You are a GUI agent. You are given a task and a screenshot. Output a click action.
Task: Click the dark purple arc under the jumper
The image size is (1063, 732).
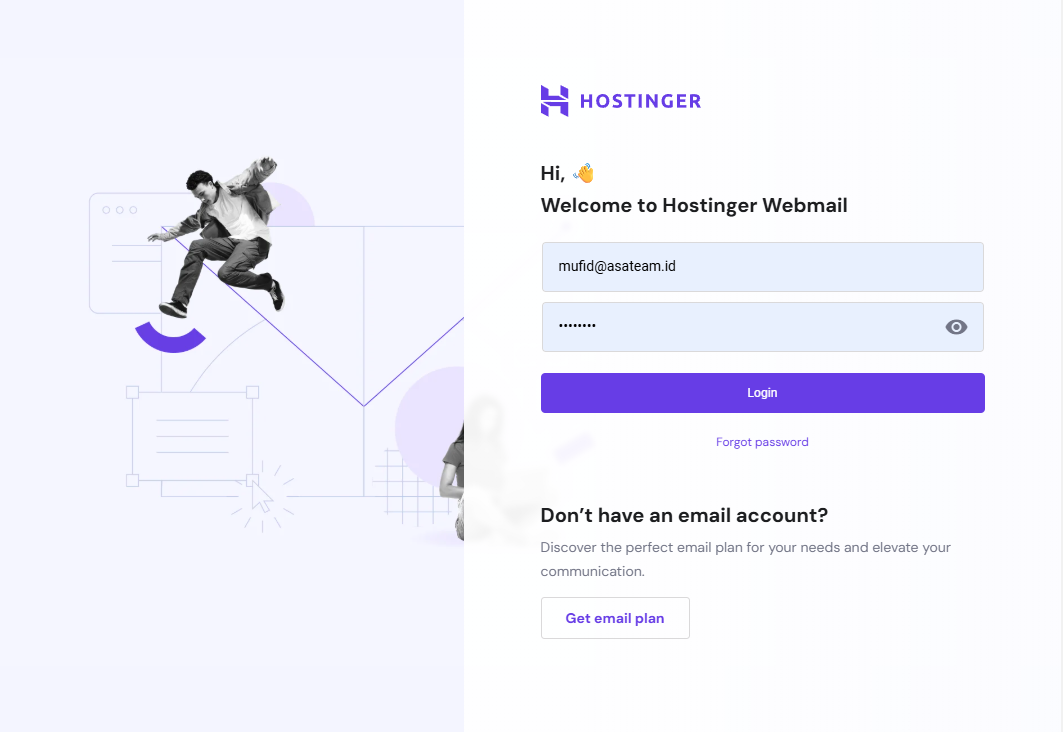point(170,337)
